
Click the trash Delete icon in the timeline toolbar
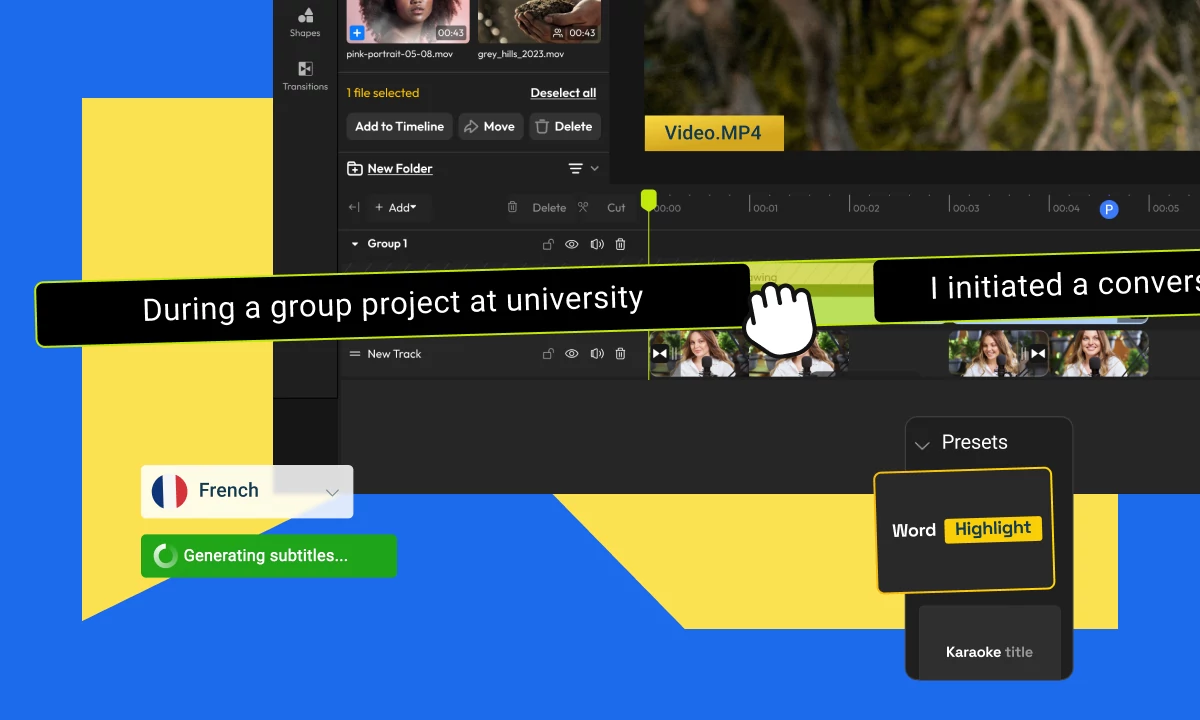513,207
